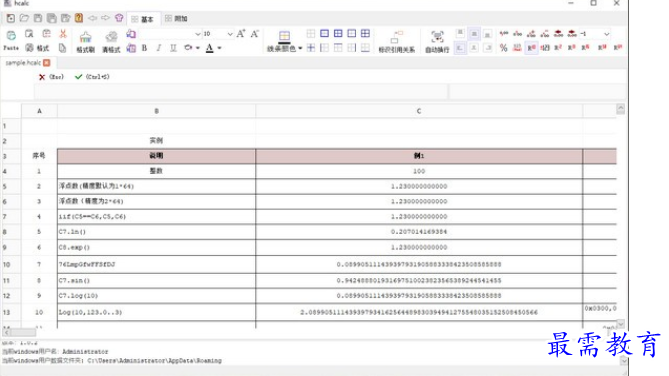
Task: Decrease font size with smaller A icon
Action: tap(255, 34)
